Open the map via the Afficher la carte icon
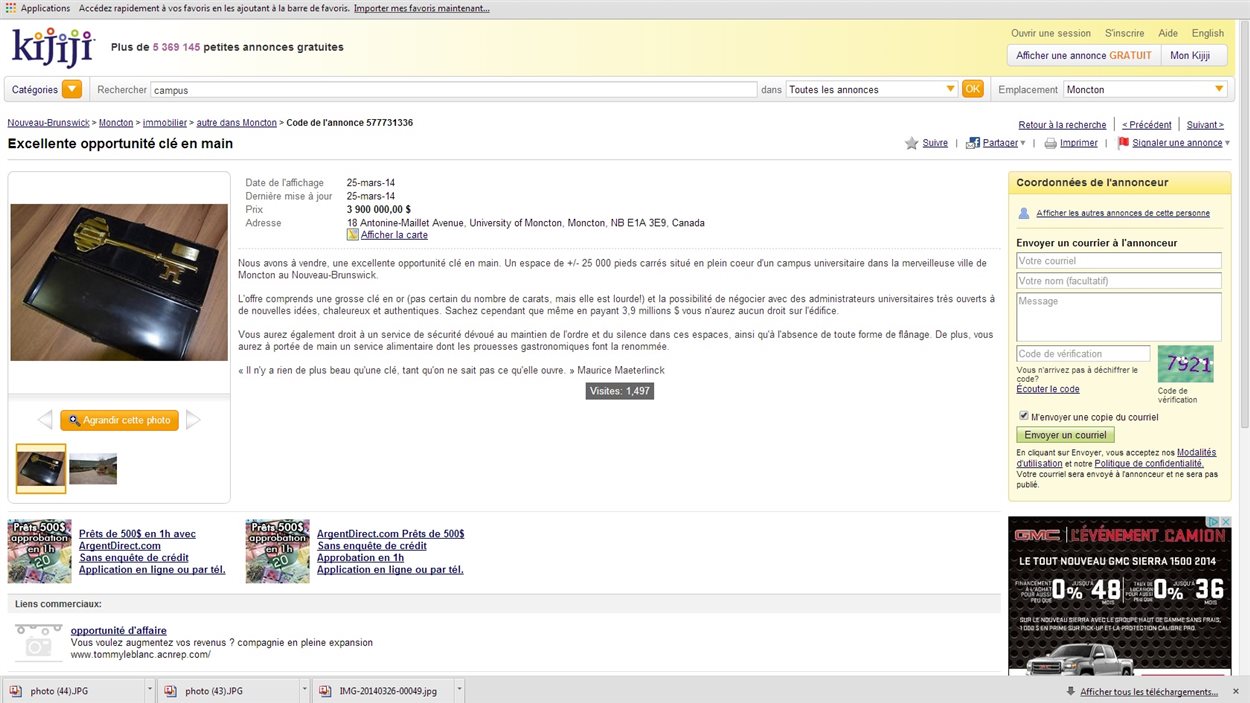This screenshot has height=703, width=1250. [352, 234]
